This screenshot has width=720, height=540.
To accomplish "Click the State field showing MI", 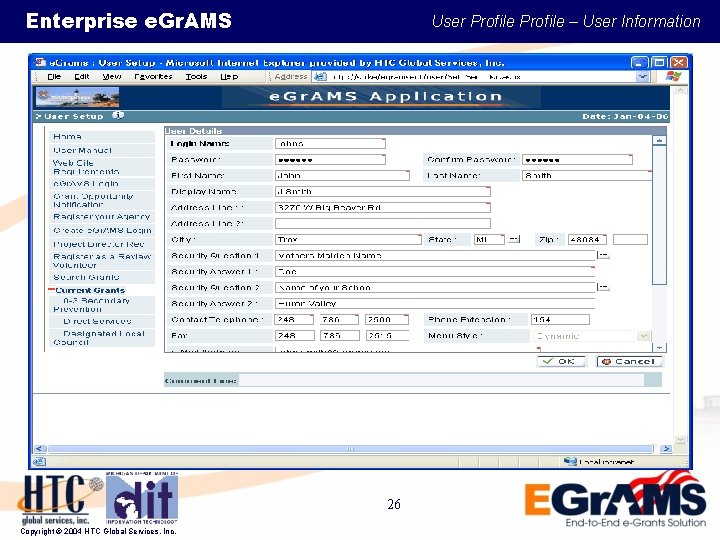I will pyautogui.click(x=489, y=240).
